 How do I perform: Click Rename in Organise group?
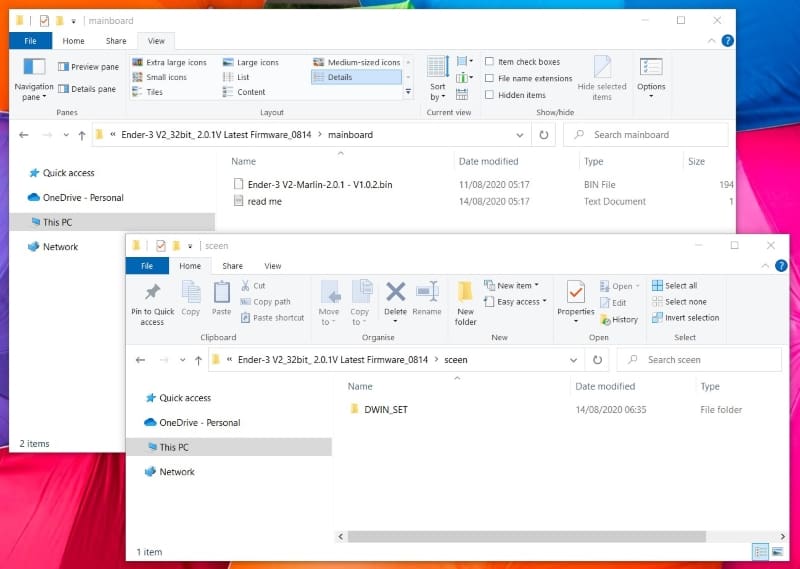(427, 299)
